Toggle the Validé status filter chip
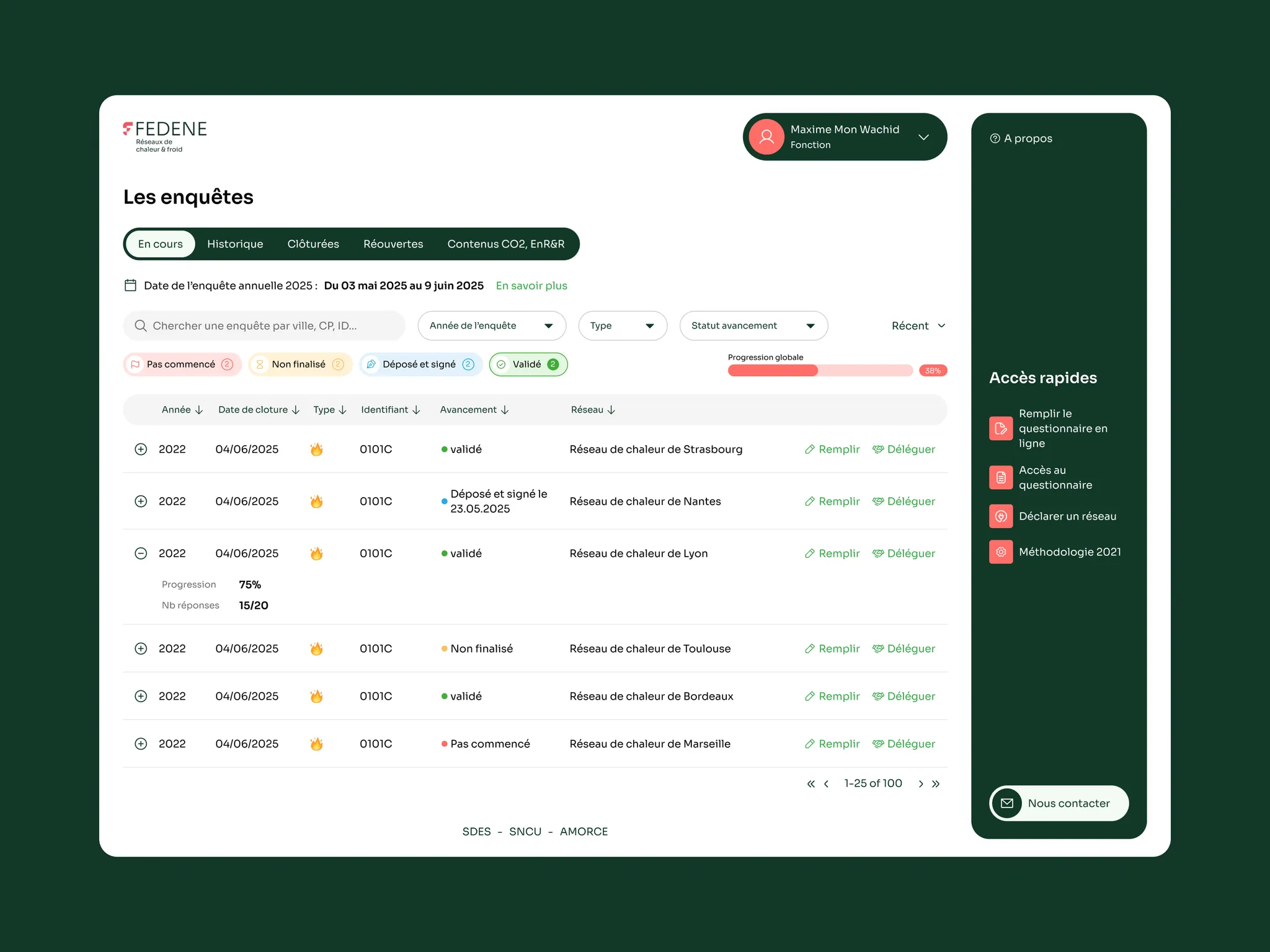This screenshot has width=1270, height=952. coord(528,364)
